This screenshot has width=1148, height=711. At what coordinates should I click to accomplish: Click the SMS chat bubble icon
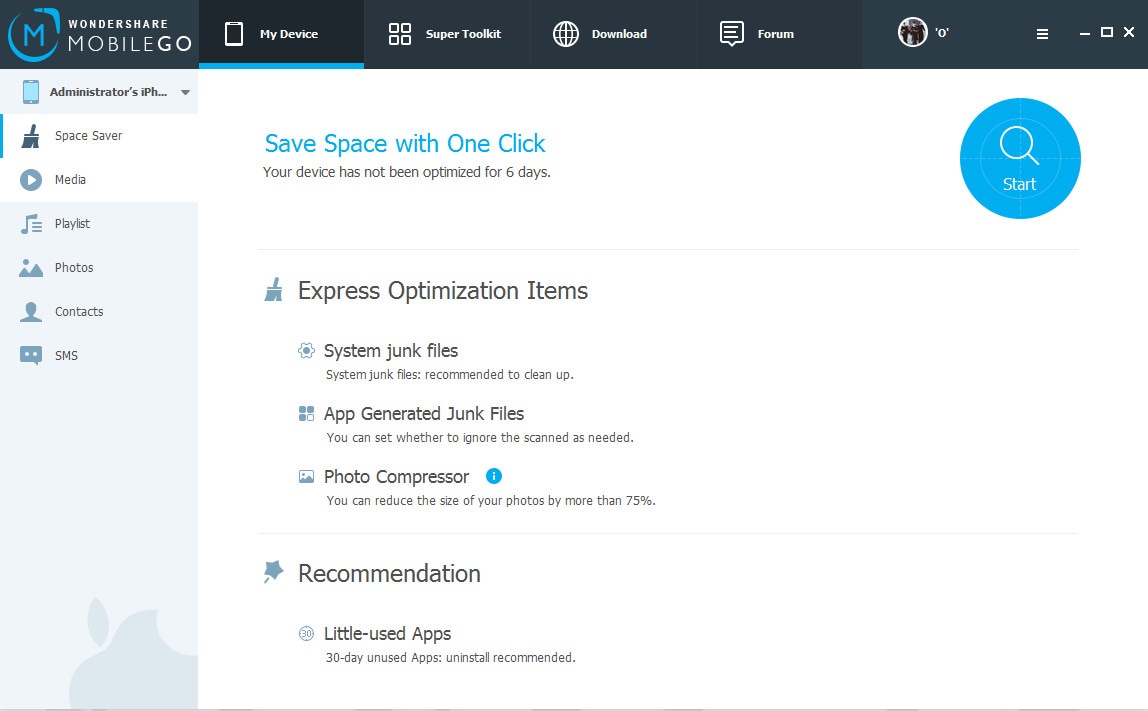coord(31,355)
